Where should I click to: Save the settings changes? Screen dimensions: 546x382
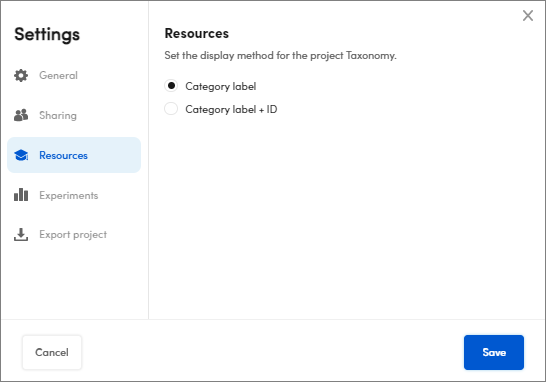point(494,352)
